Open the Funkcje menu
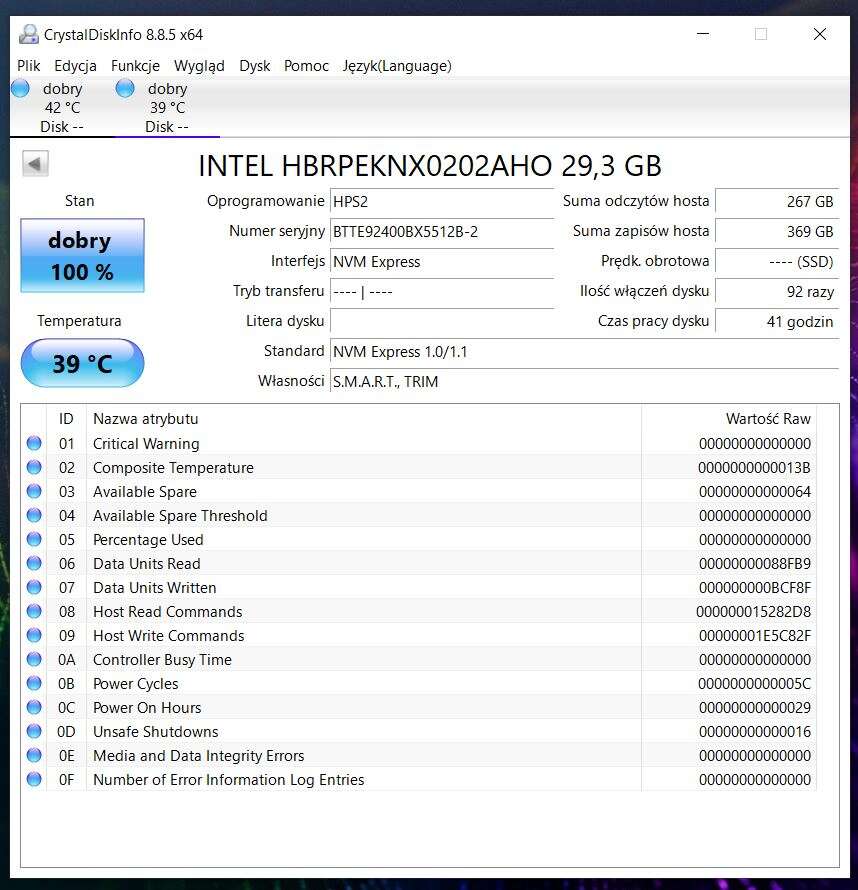 coord(135,66)
